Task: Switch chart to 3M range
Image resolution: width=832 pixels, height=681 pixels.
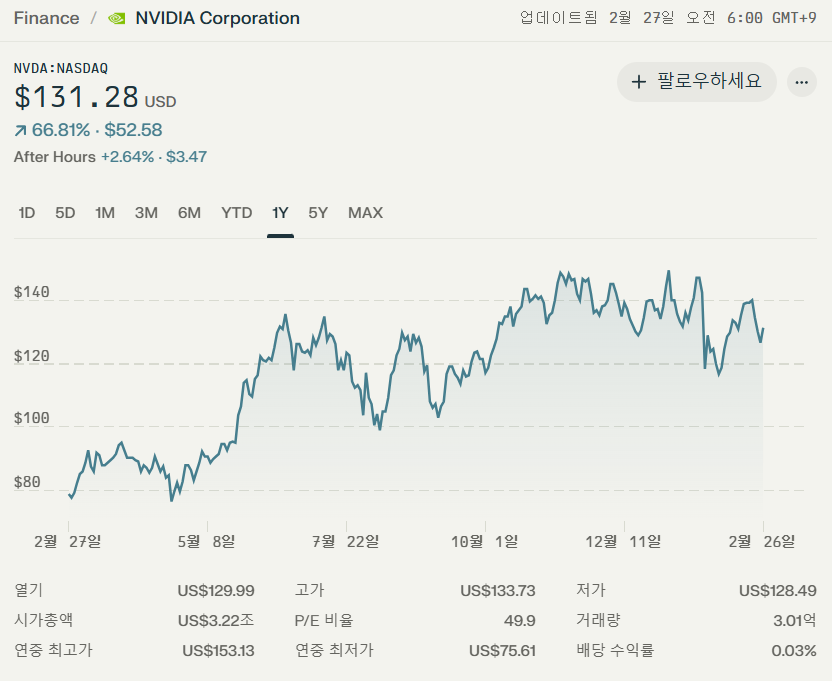Action: [146, 213]
